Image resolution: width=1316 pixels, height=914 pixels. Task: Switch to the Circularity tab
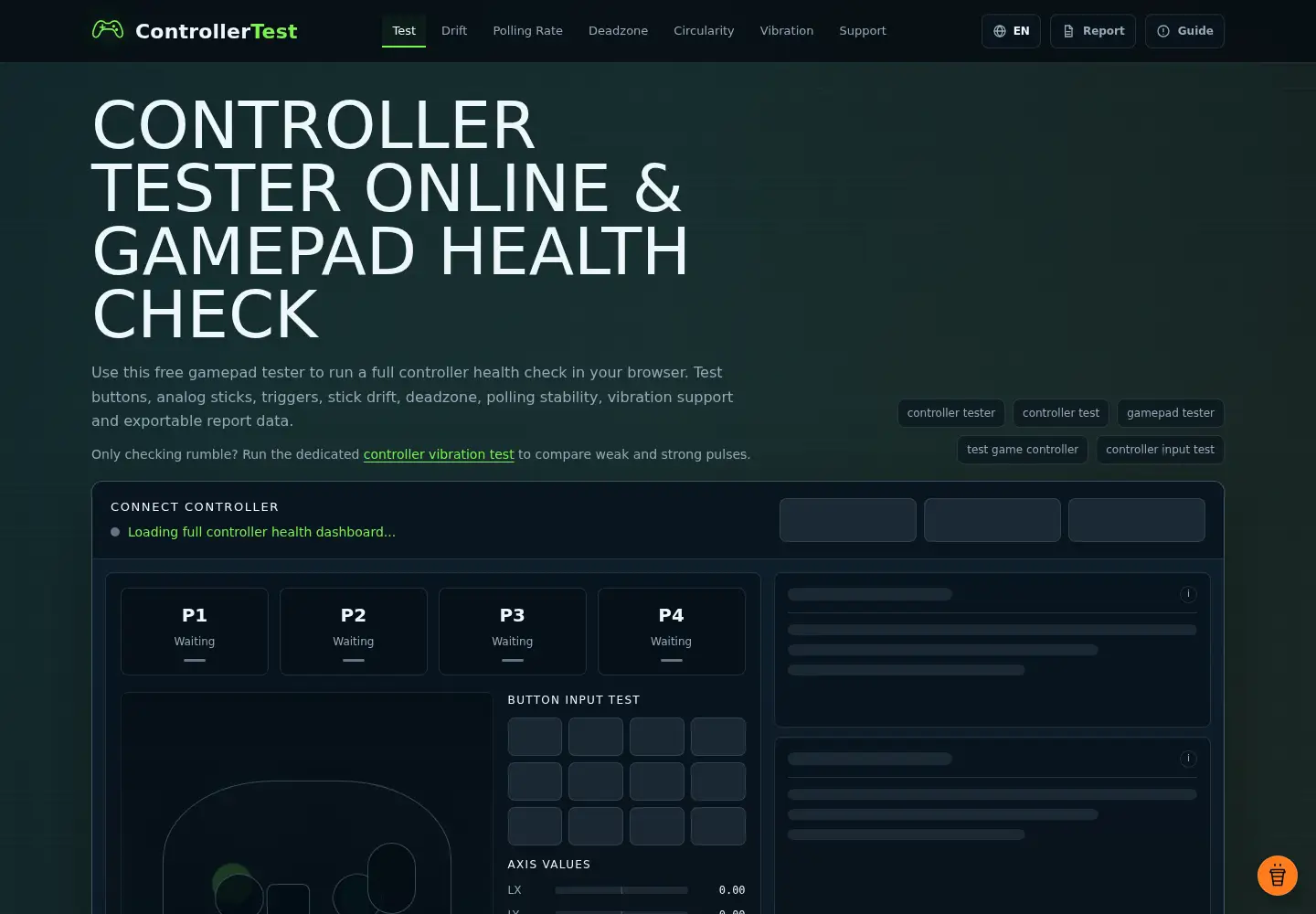tap(704, 30)
